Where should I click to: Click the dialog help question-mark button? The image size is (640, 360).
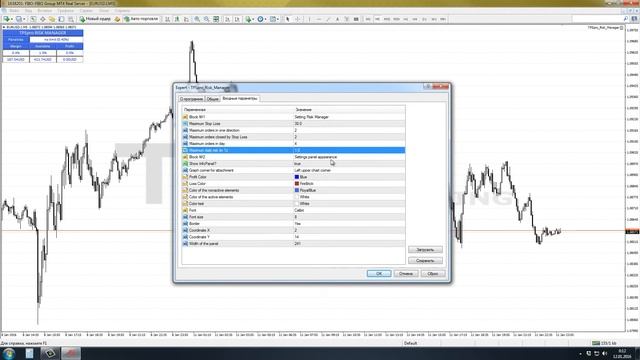tap(427, 87)
